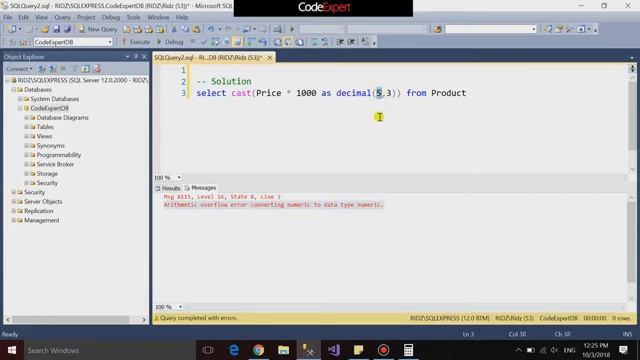Click the Cancel Executing Query stop icon

click(x=193, y=42)
